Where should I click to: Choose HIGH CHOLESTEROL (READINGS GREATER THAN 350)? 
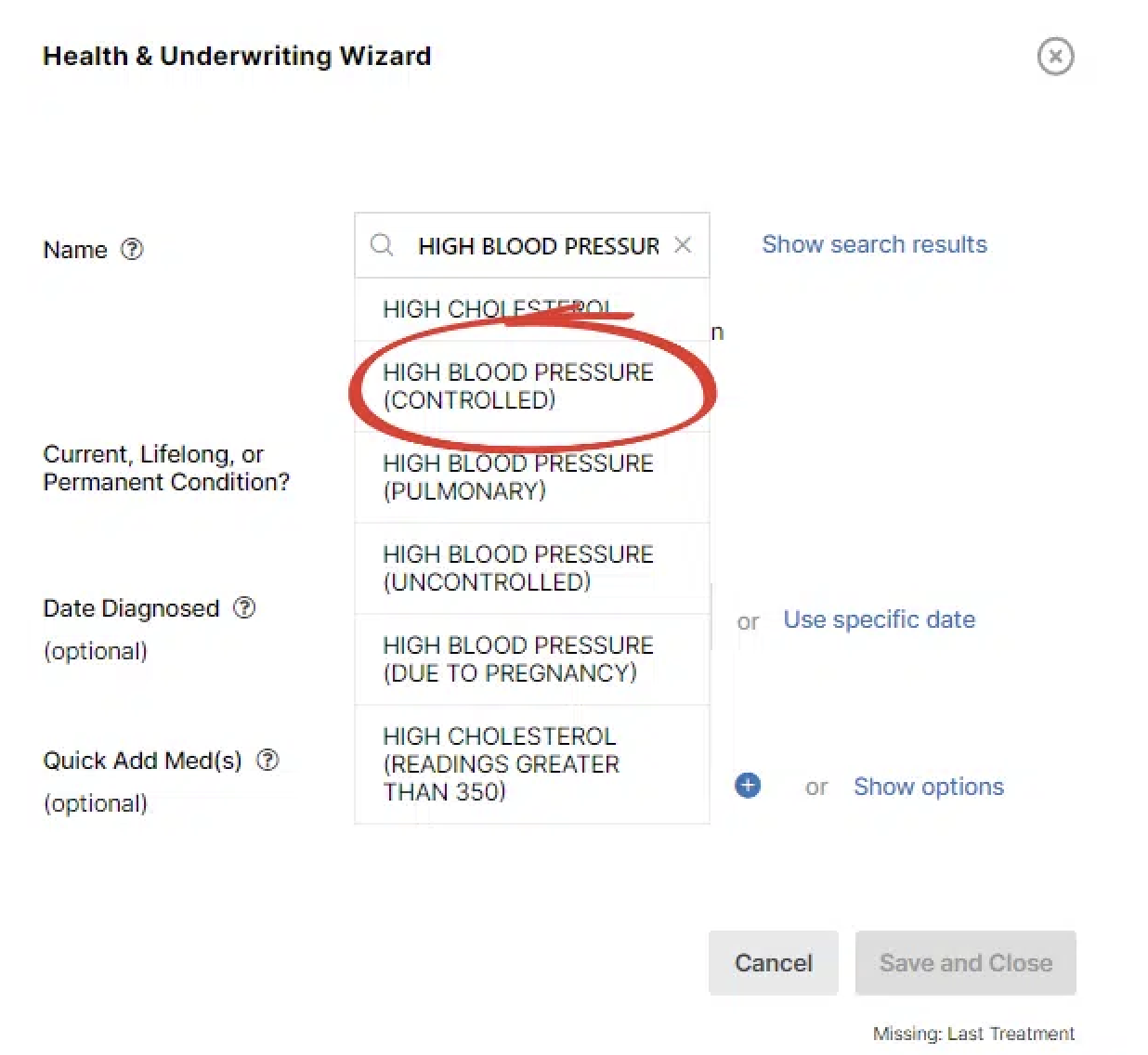click(502, 763)
